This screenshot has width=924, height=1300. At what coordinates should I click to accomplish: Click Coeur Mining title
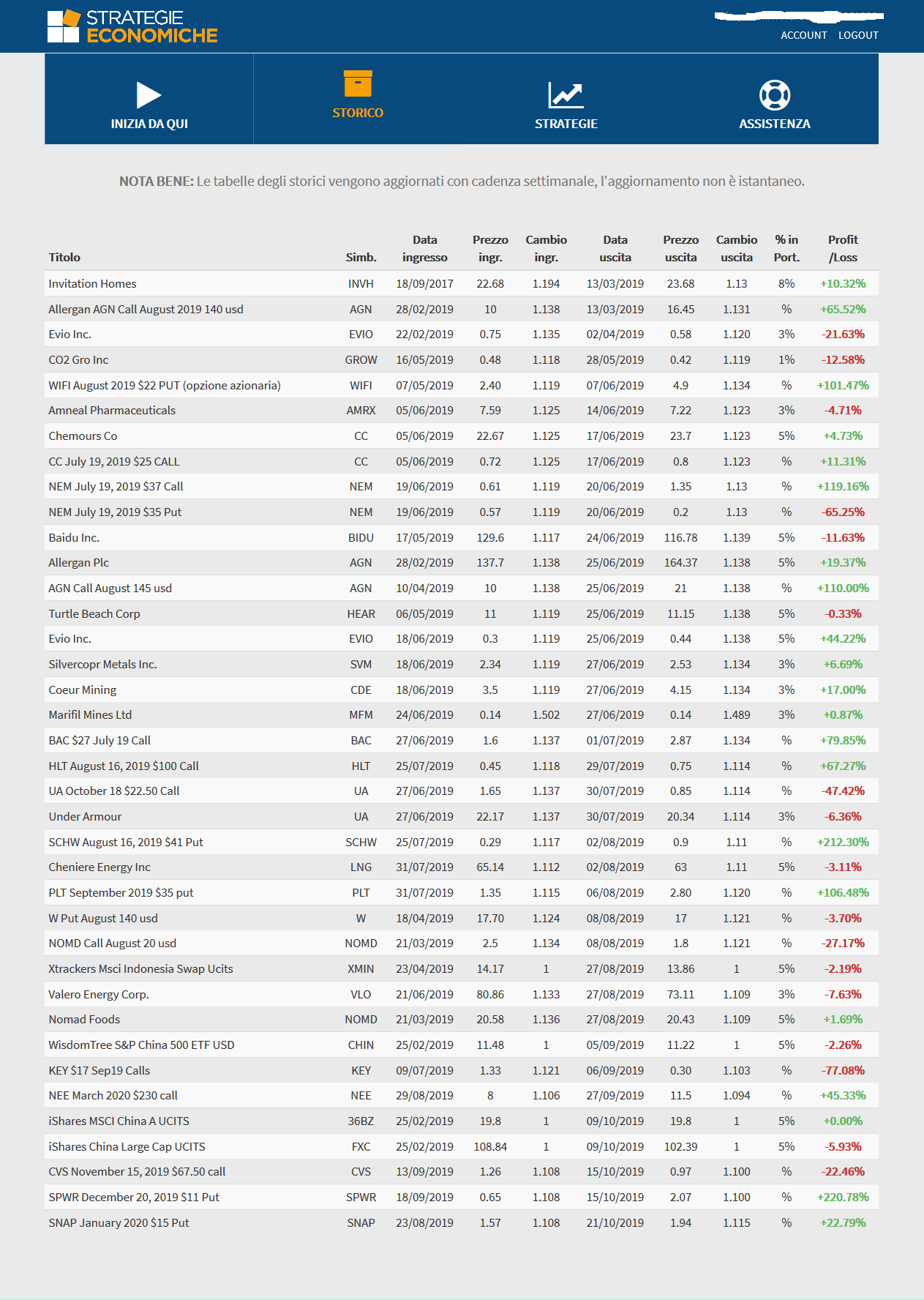[x=83, y=690]
